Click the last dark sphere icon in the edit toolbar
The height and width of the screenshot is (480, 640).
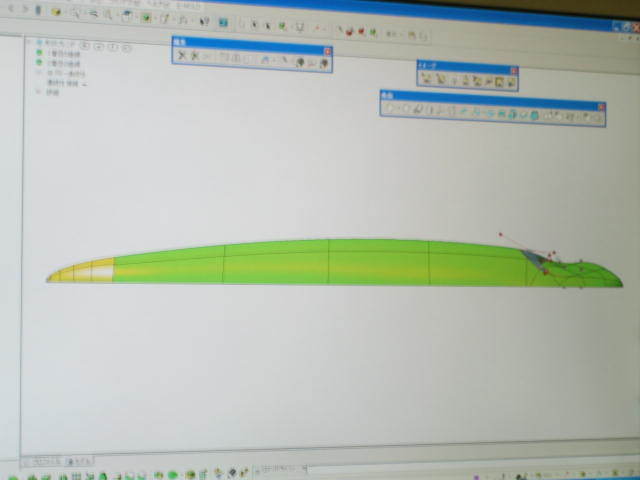tap(324, 63)
